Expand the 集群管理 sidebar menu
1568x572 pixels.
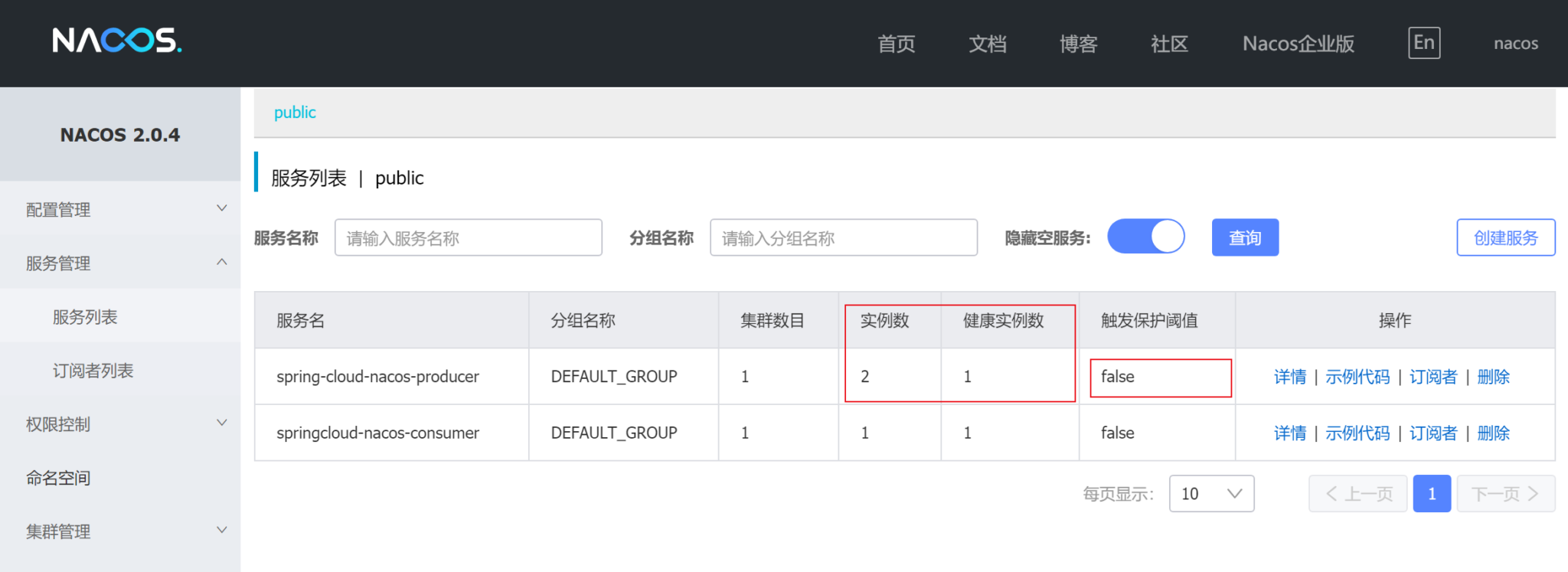[120, 531]
